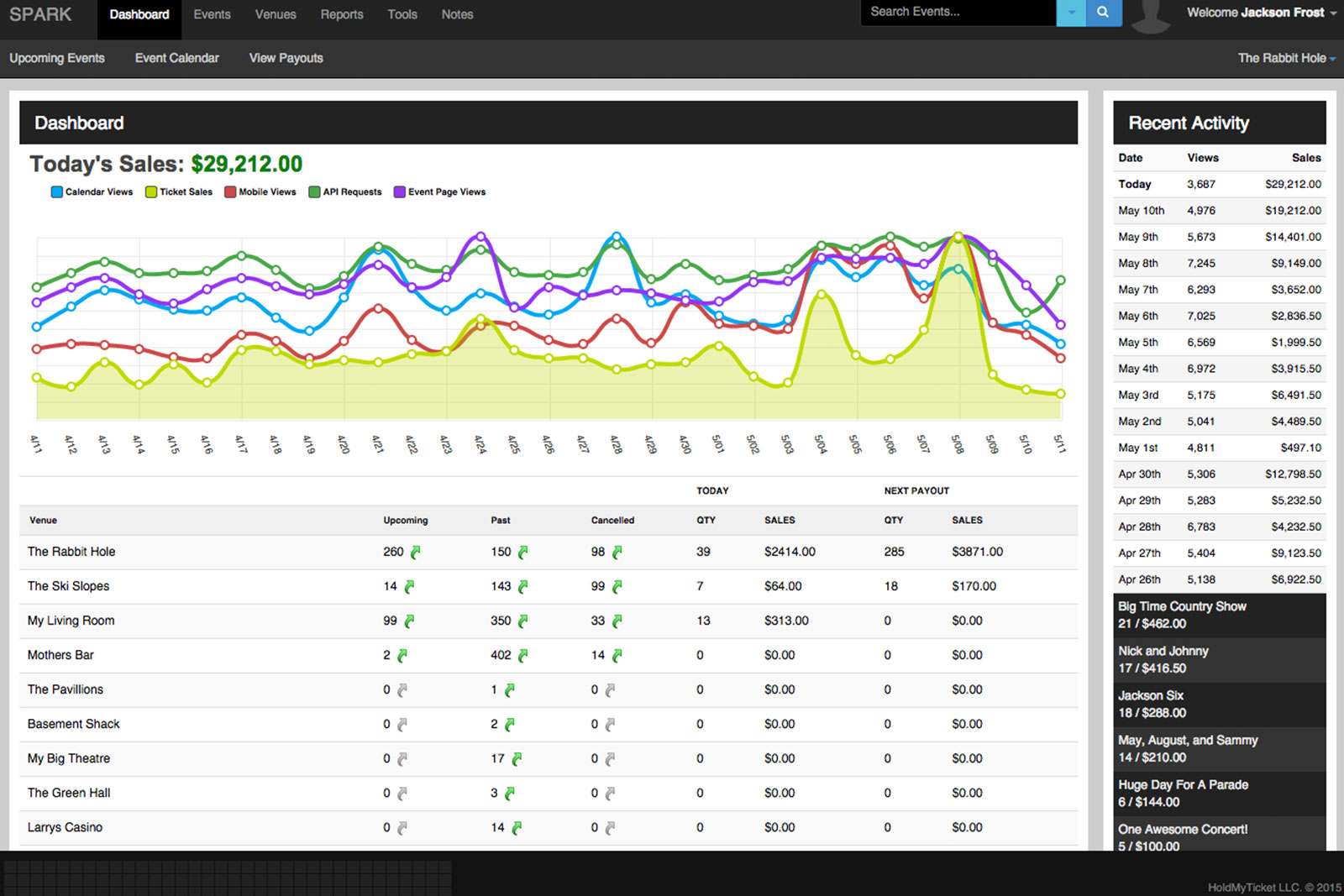Image resolution: width=1344 pixels, height=896 pixels.
Task: Switch to the Venues tab
Action: [276, 15]
